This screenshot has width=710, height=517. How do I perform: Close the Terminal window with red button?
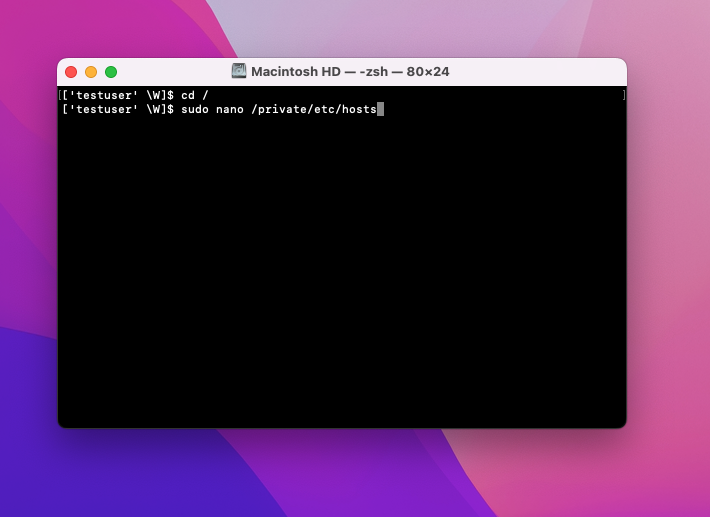pos(71,72)
